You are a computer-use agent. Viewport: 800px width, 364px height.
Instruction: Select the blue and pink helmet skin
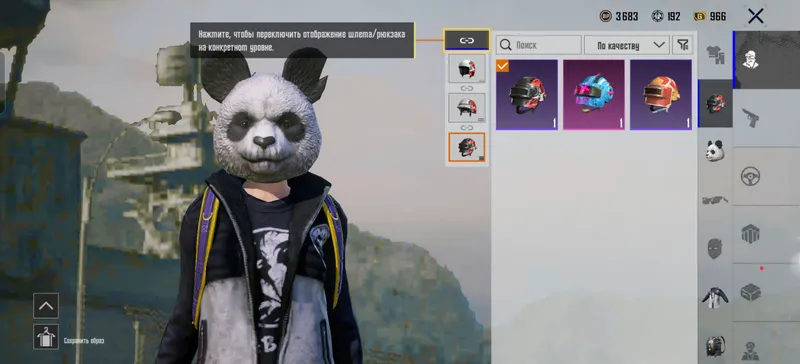(594, 95)
